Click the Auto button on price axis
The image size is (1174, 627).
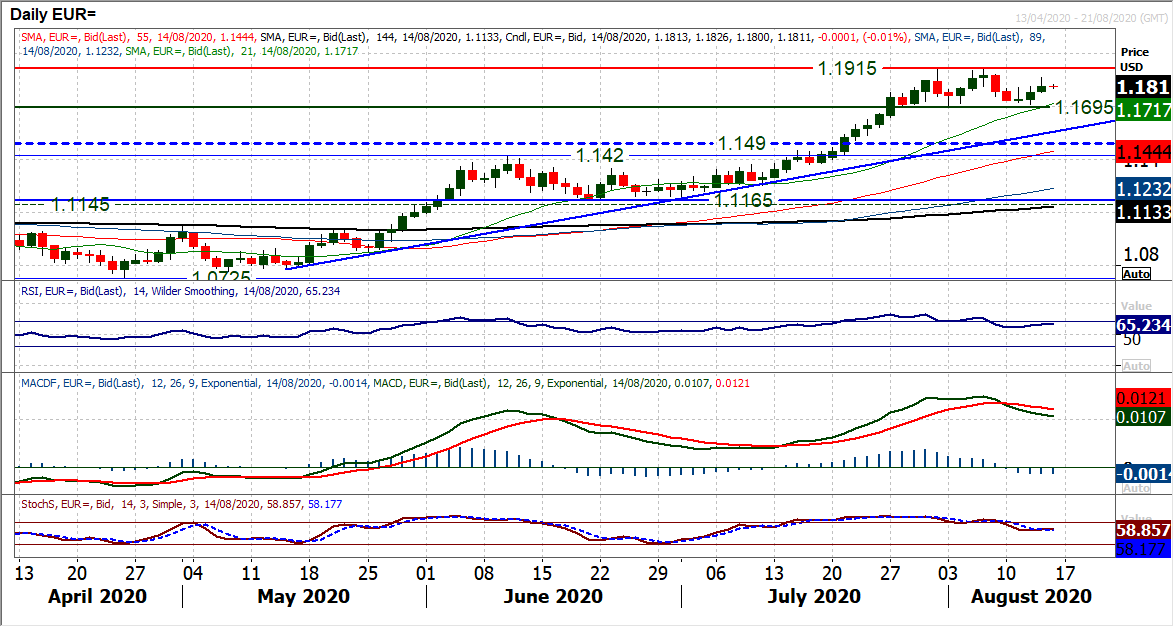pyautogui.click(x=1137, y=273)
